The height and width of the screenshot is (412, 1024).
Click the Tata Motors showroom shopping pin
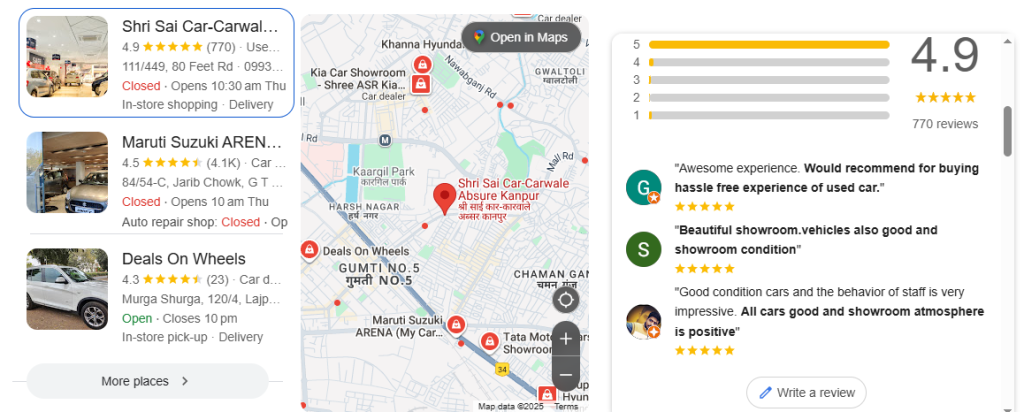(x=488, y=341)
